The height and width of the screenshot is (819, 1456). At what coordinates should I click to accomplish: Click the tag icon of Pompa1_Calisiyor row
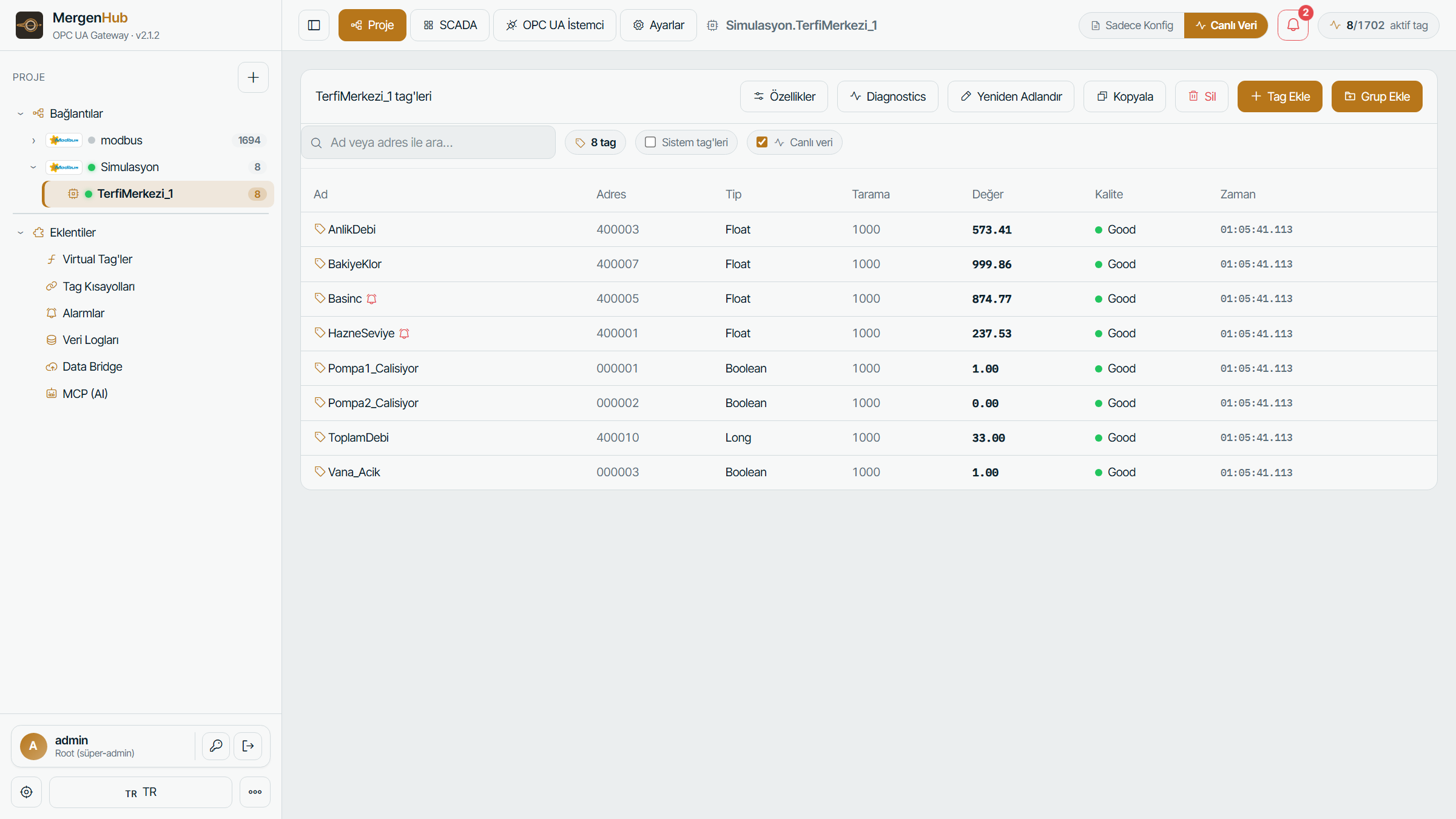click(320, 368)
